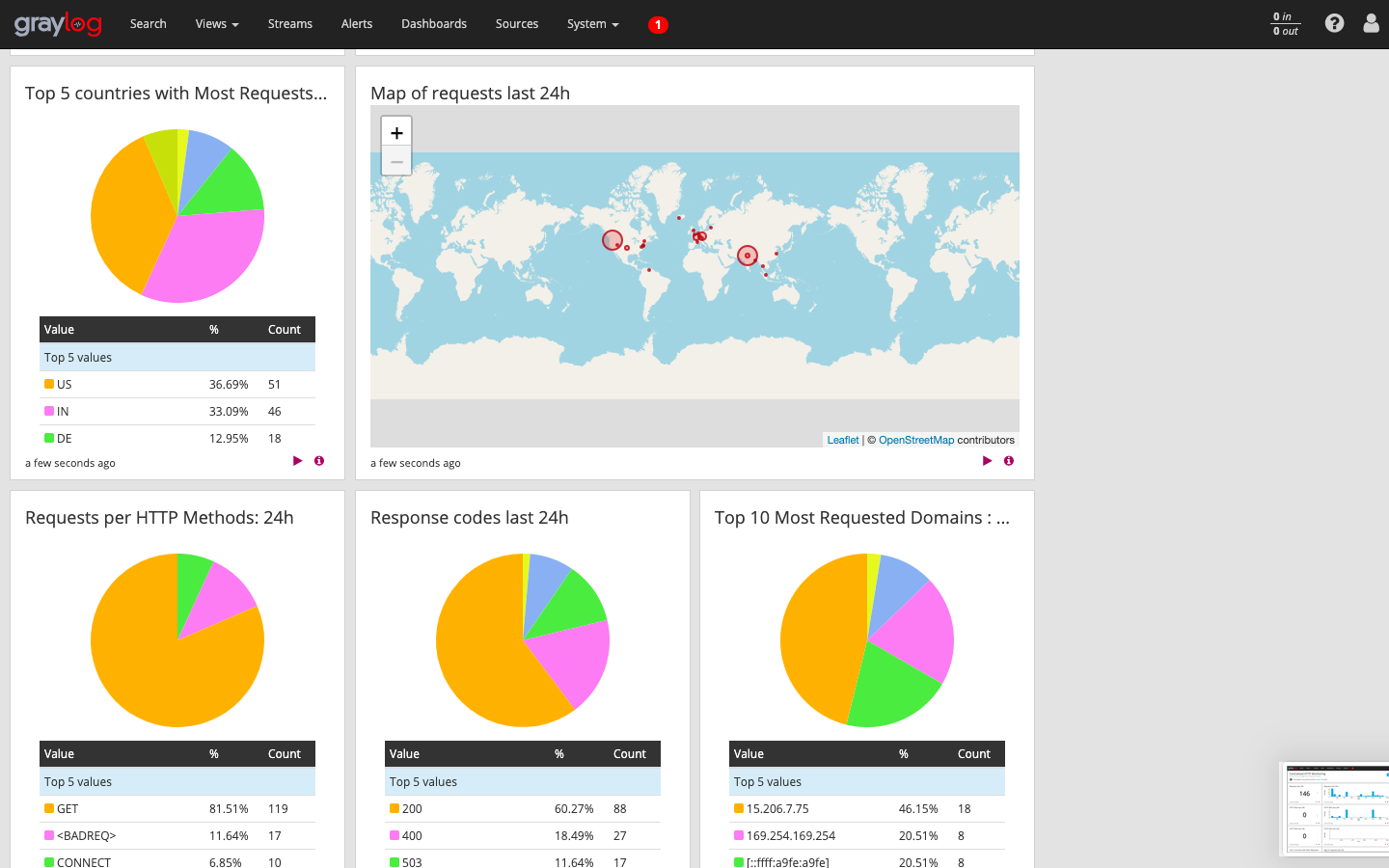Image resolution: width=1389 pixels, height=868 pixels.
Task: Click the 'Map of requests last 24h' title
Action: pyautogui.click(x=470, y=94)
